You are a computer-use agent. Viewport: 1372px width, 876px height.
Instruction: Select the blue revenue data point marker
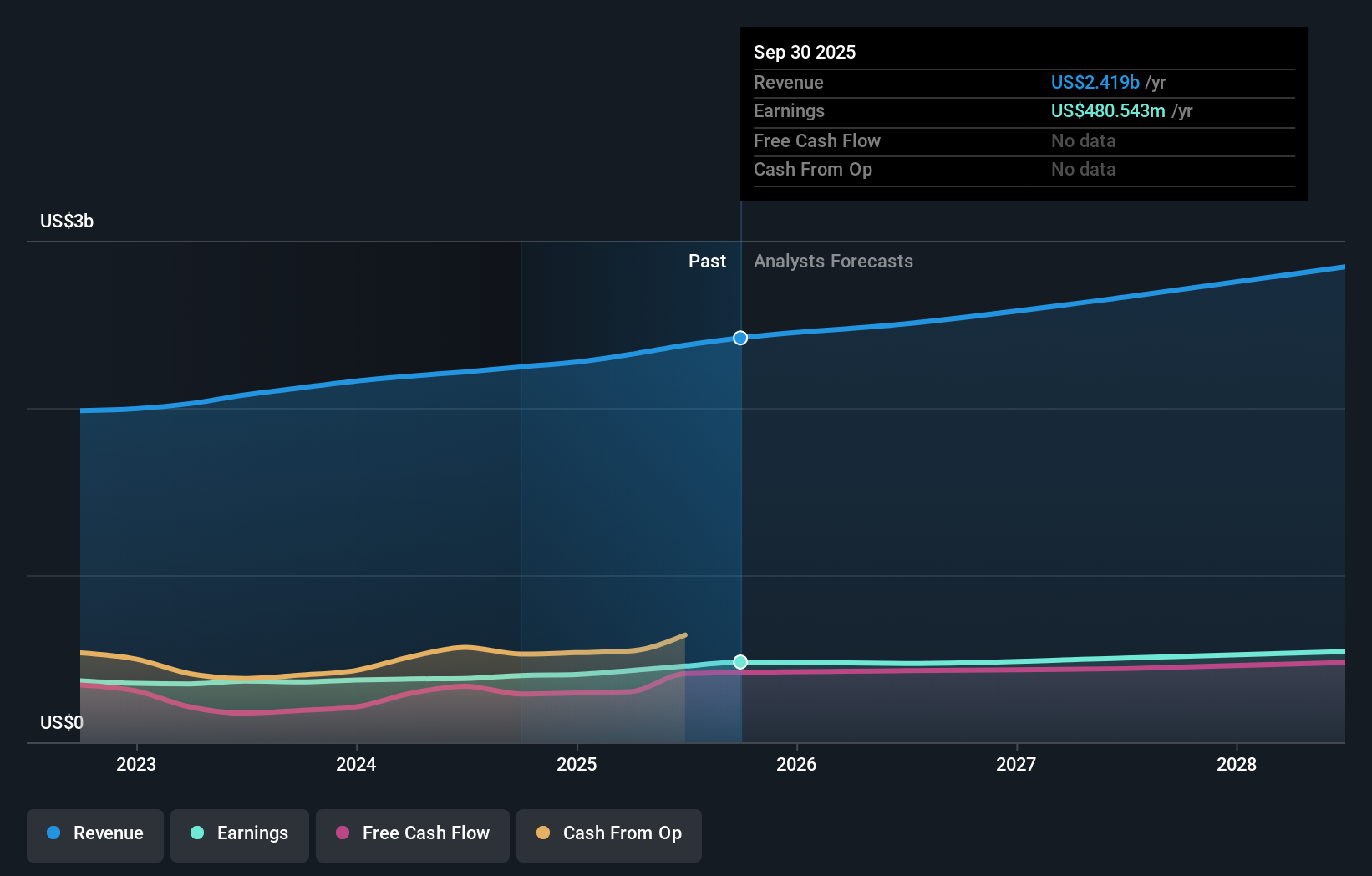pyautogui.click(x=739, y=338)
